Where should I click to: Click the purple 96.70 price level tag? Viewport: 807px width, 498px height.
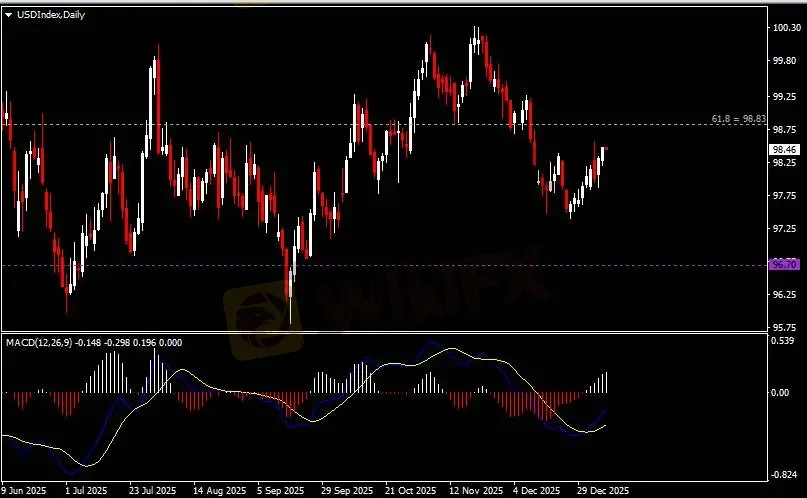click(x=784, y=265)
